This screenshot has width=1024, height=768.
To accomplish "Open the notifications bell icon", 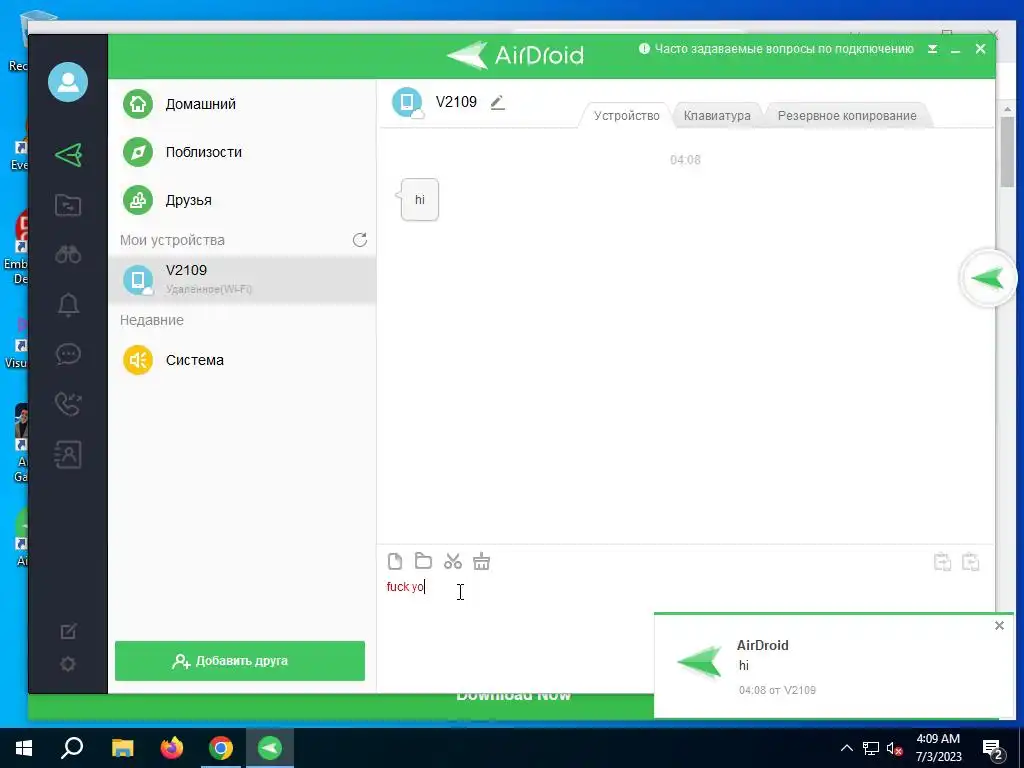I will coord(68,304).
